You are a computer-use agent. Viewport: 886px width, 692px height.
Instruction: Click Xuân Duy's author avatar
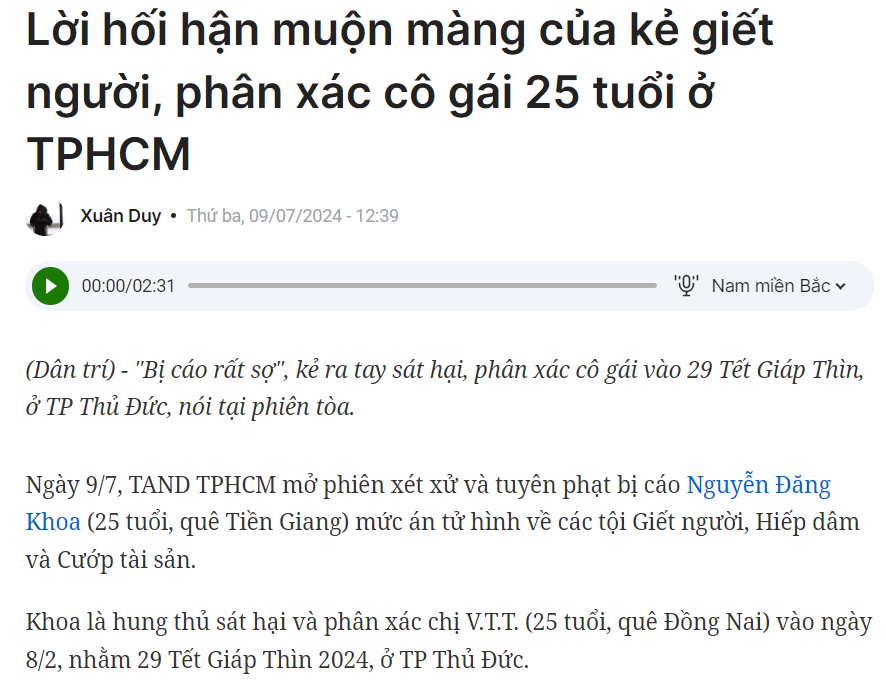[x=44, y=219]
